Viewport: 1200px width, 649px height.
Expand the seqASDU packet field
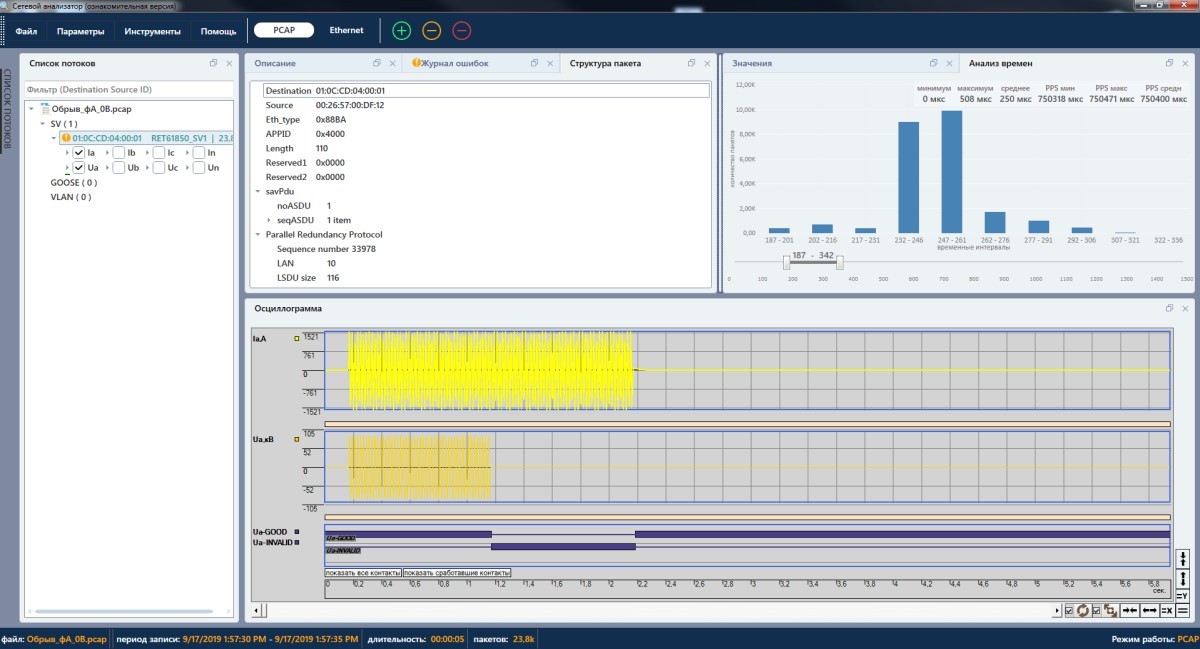268,220
